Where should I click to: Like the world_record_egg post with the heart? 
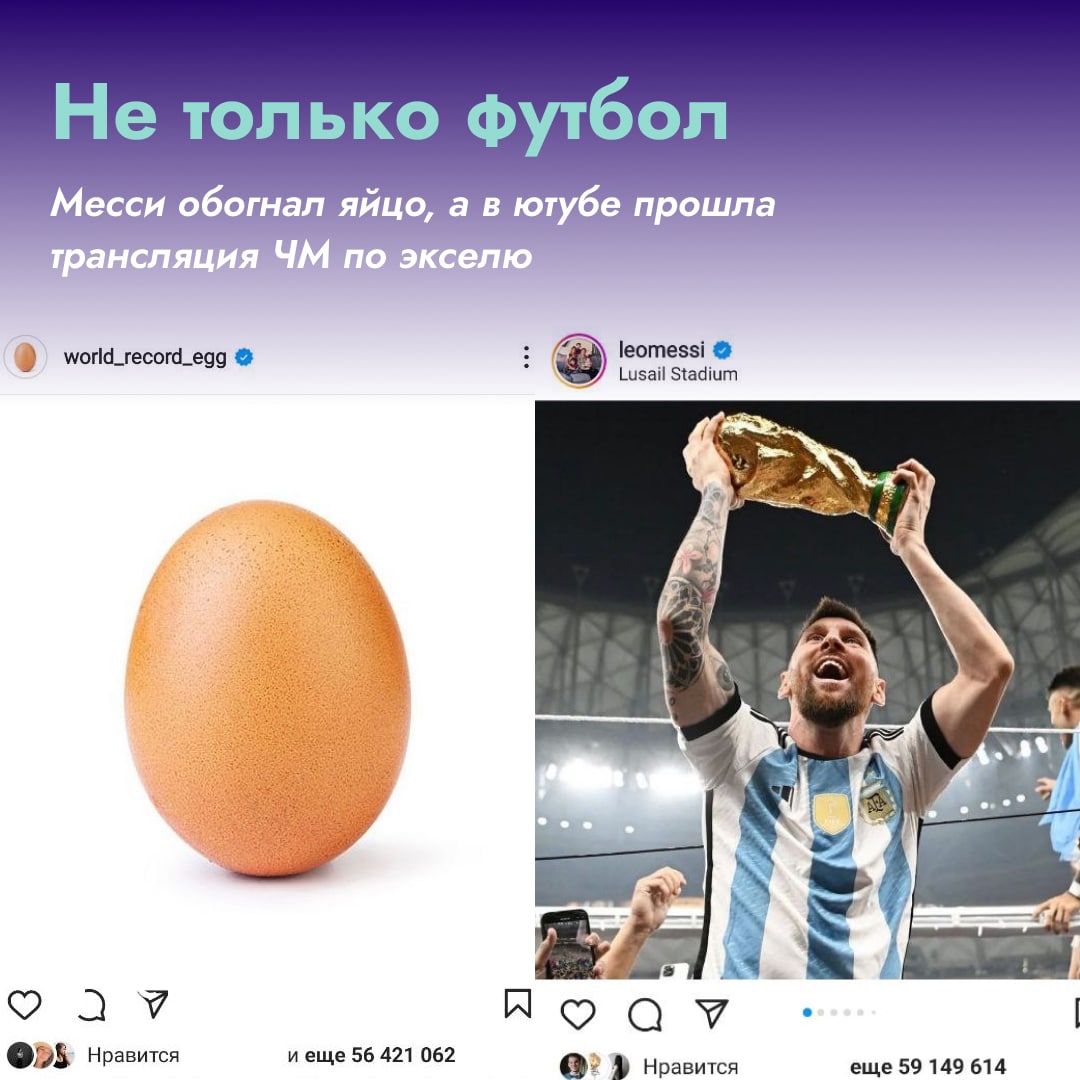point(25,1004)
